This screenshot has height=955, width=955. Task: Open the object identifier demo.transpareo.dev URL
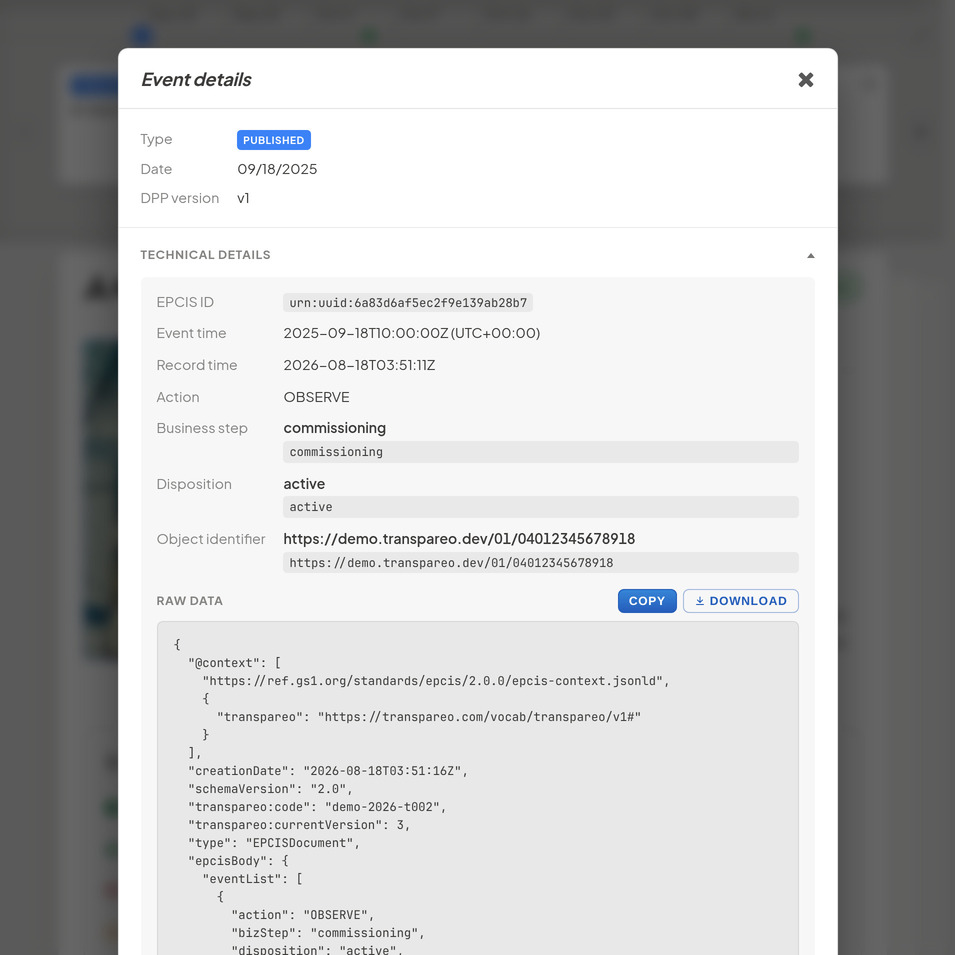(459, 539)
